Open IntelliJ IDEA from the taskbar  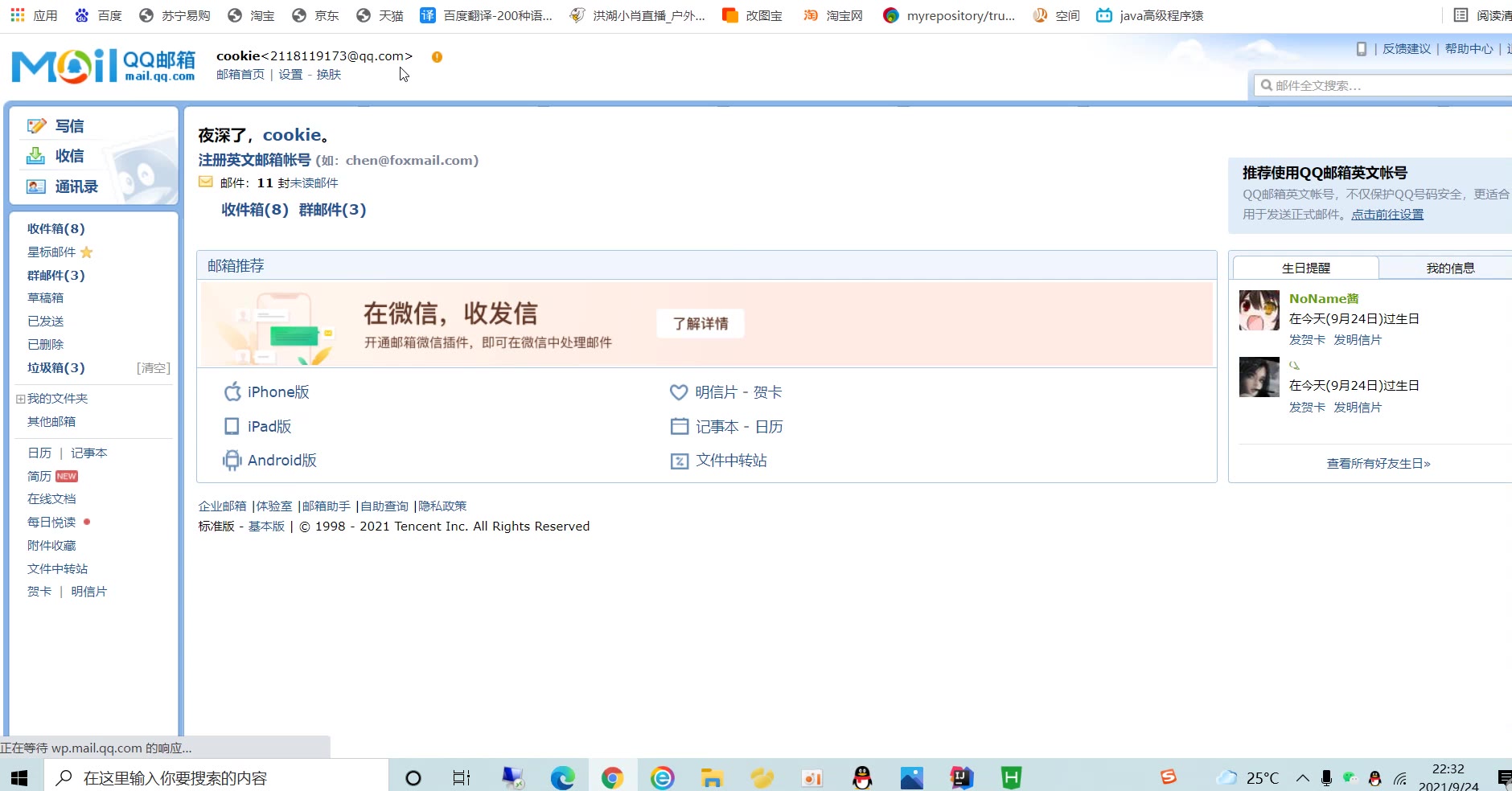(x=962, y=777)
